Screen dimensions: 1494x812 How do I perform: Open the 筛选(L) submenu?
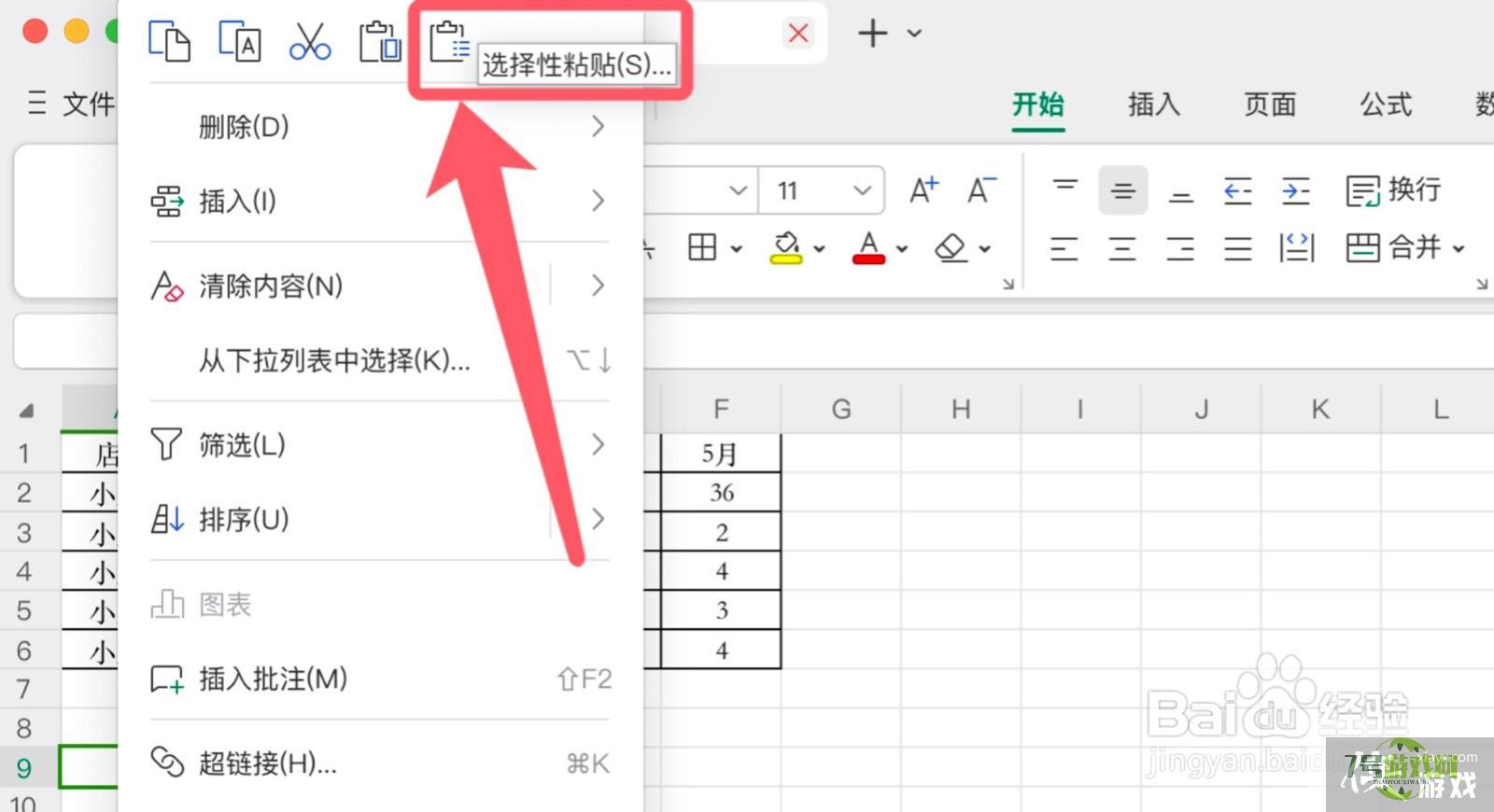coord(380,444)
